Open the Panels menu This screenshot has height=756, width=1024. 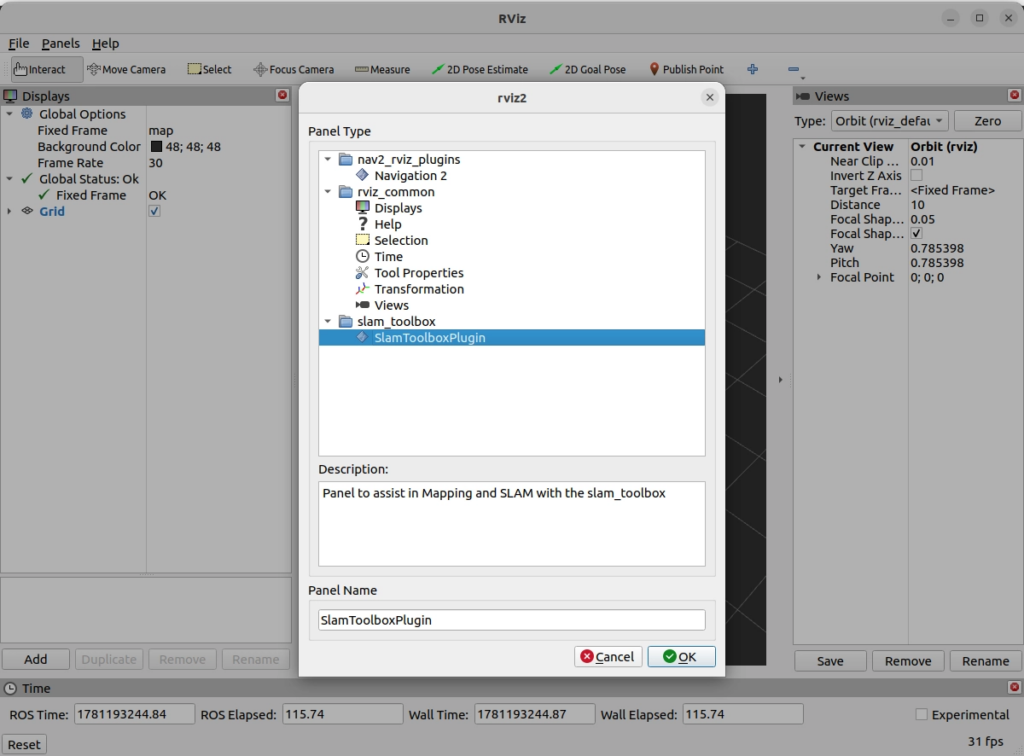click(x=60, y=43)
